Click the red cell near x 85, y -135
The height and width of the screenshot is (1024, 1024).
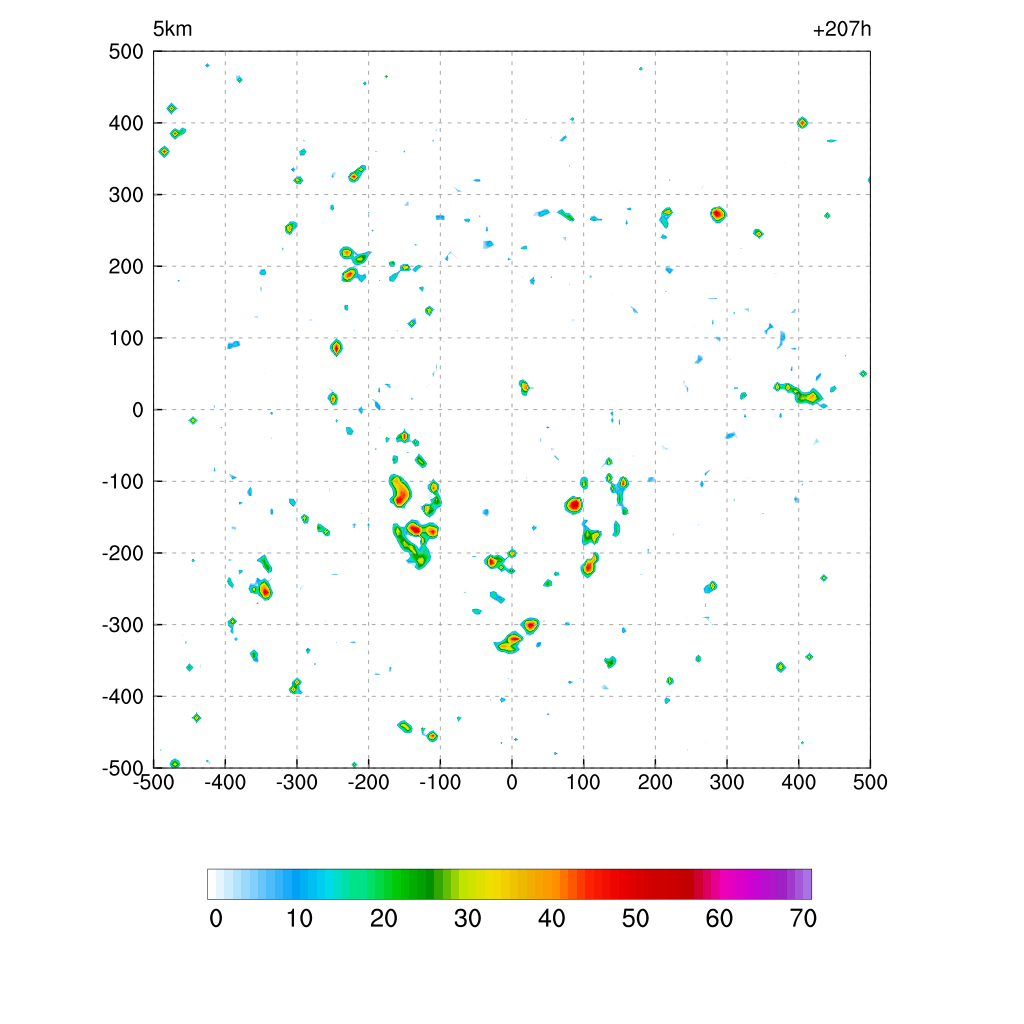pyautogui.click(x=573, y=505)
